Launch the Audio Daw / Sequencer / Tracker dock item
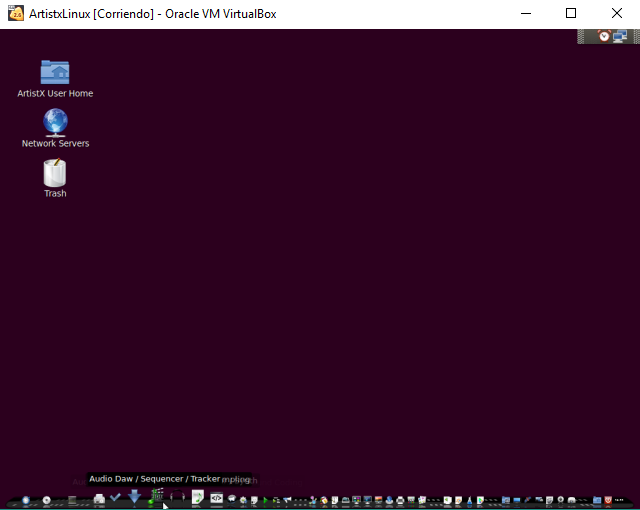The width and height of the screenshot is (640, 510). pos(157,496)
